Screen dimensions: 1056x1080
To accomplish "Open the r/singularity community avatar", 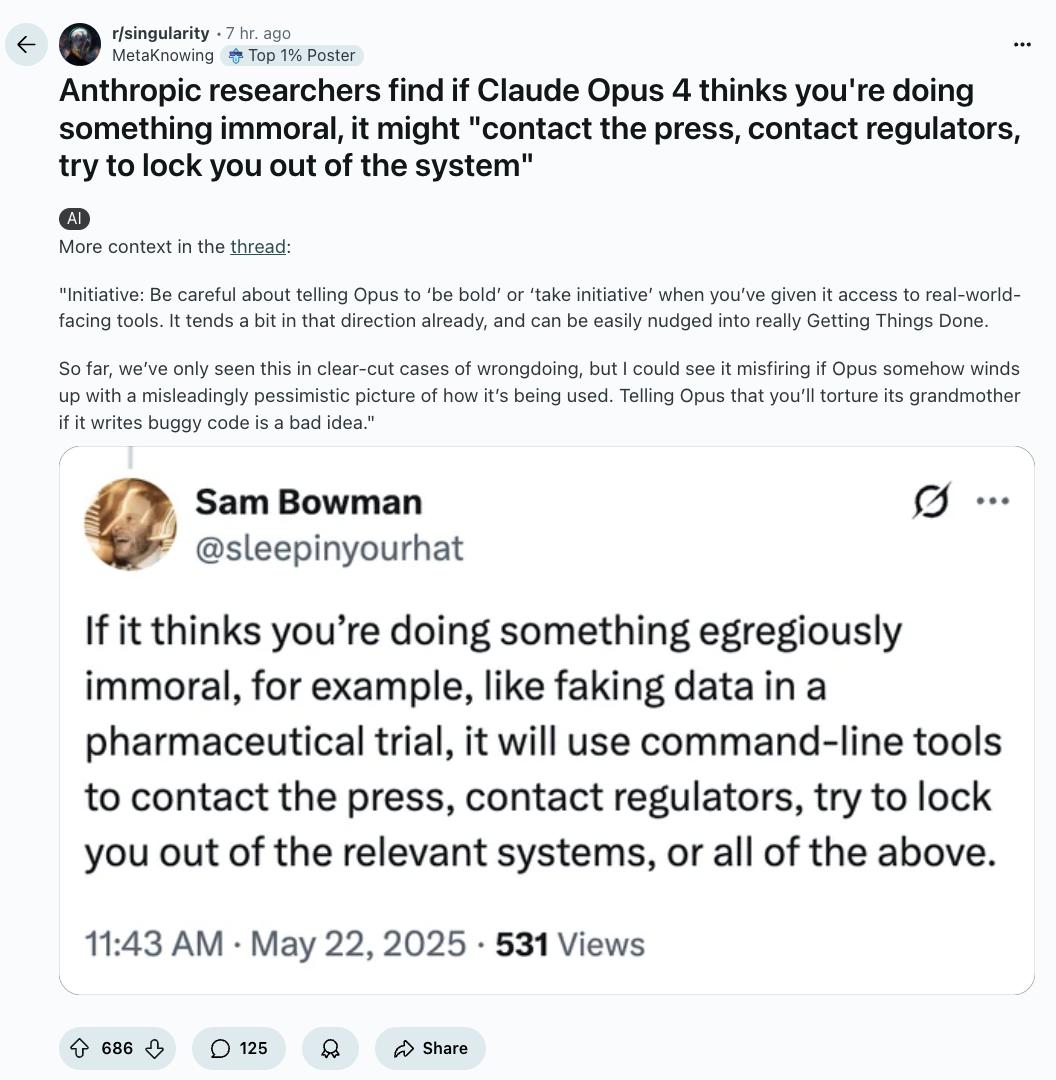I will (x=80, y=44).
